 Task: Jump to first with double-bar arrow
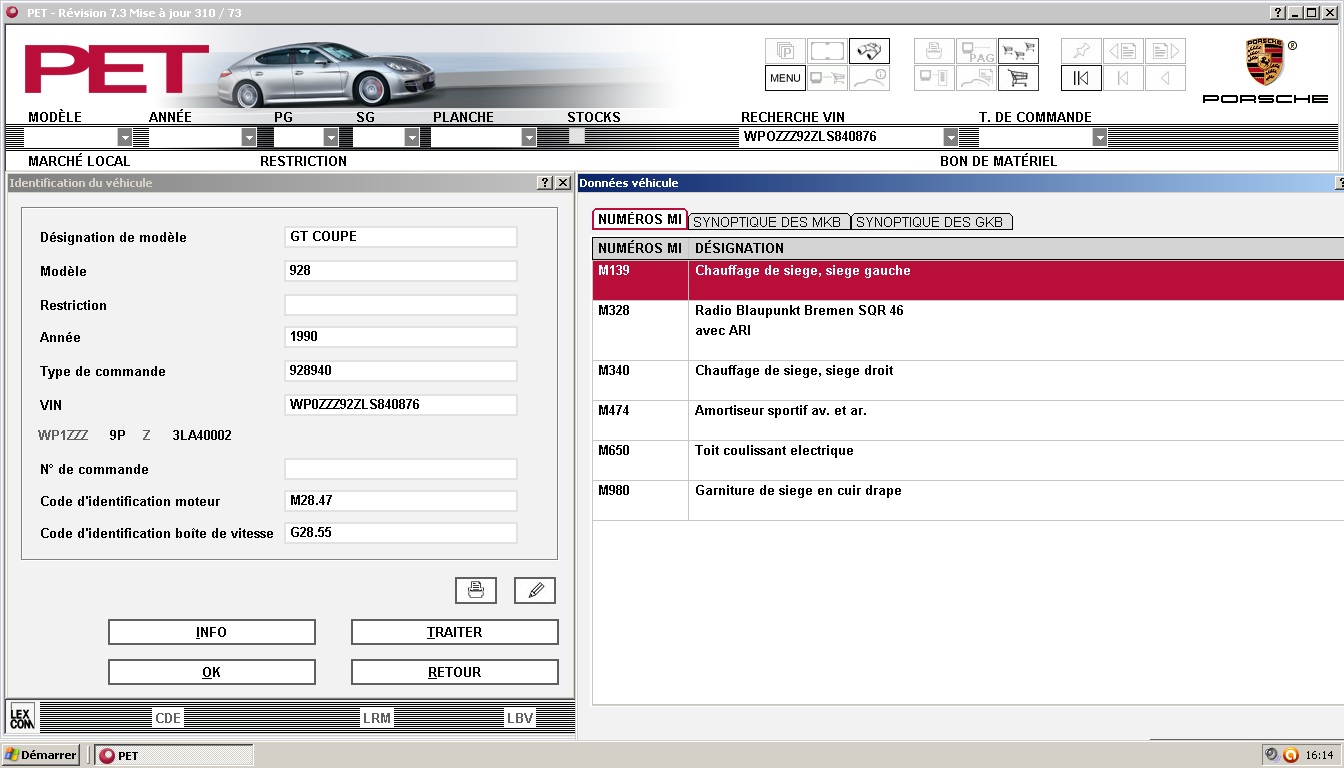[x=1082, y=78]
